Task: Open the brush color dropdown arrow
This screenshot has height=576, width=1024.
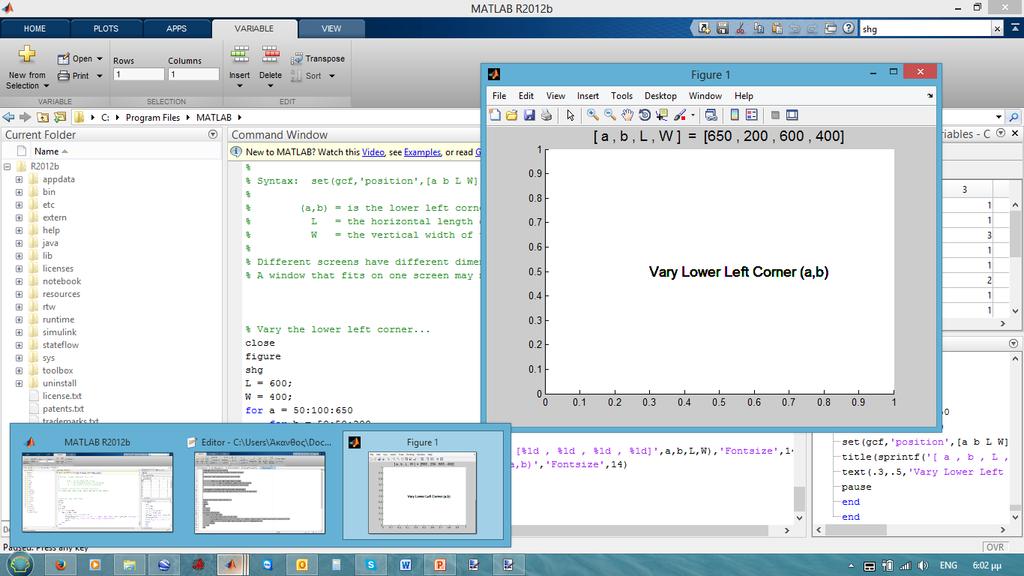Action: click(x=692, y=116)
